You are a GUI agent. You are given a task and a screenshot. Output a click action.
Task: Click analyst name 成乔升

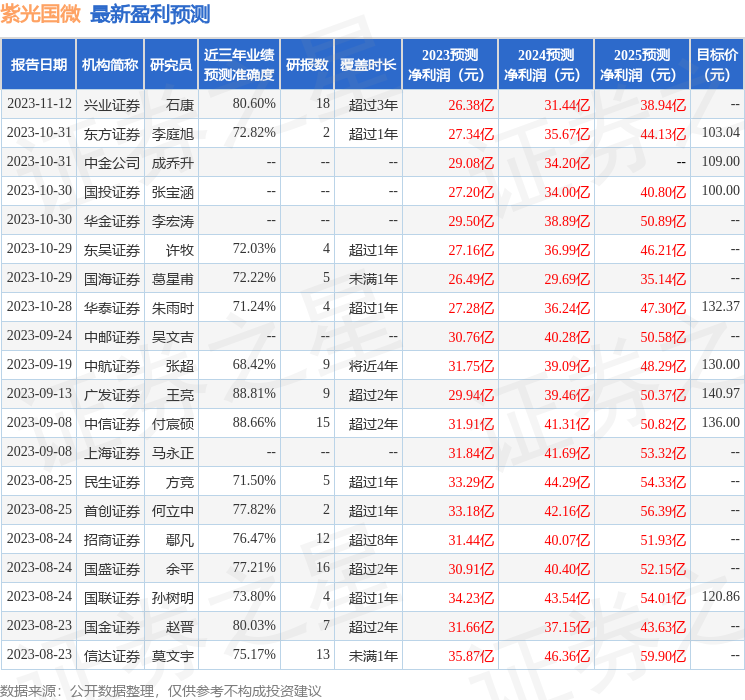[x=173, y=163]
